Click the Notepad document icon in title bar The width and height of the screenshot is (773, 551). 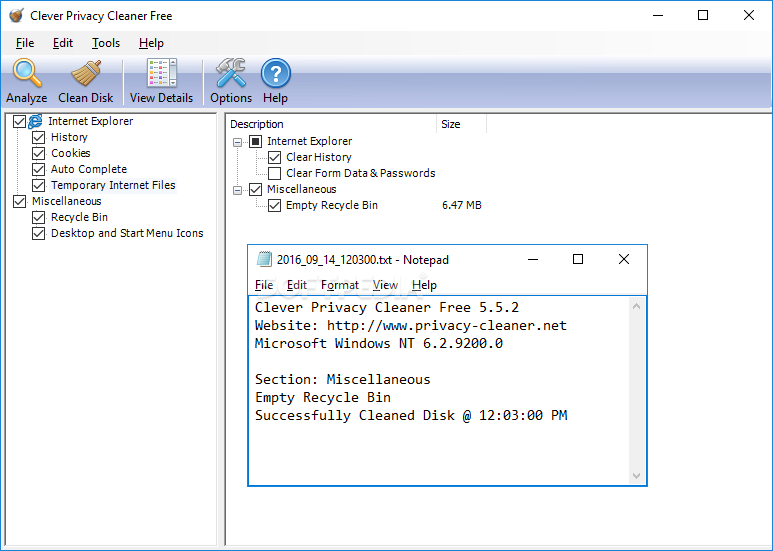pyautogui.click(x=265, y=259)
